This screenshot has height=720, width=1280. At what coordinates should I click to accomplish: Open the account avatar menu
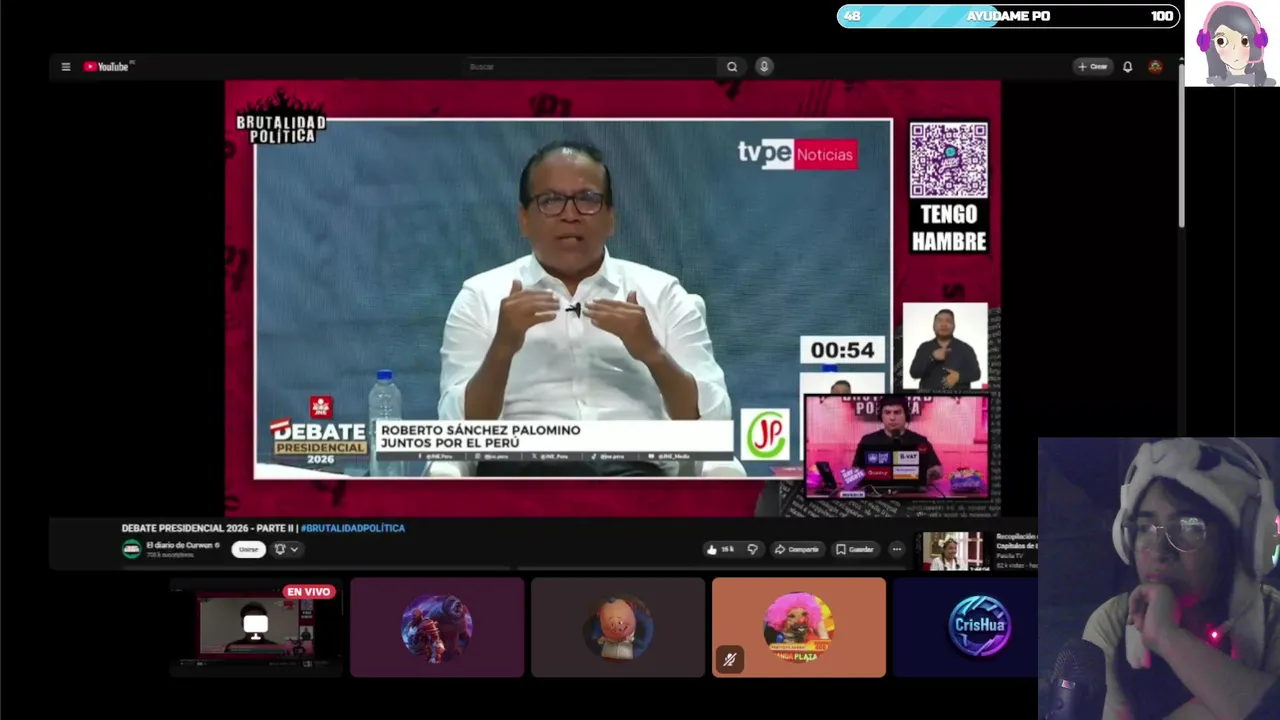[x=1155, y=67]
